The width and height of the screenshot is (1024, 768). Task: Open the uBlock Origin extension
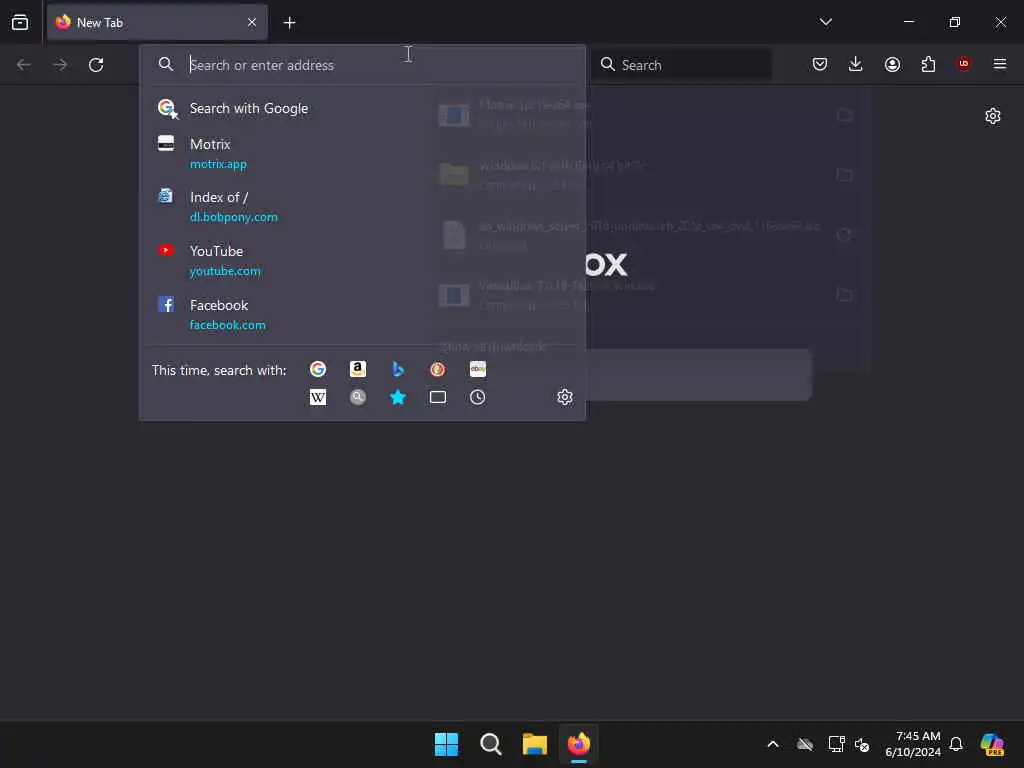coord(964,64)
